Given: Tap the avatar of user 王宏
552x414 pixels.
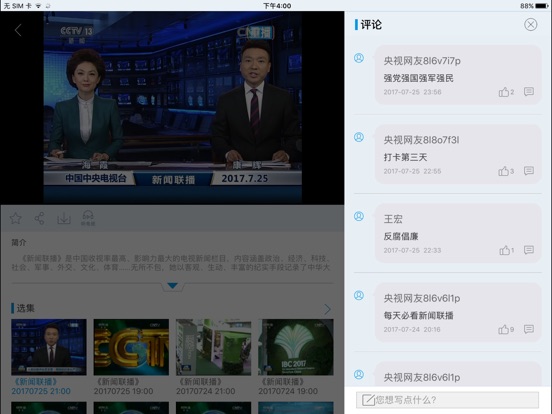Looking at the screenshot, I should [359, 216].
